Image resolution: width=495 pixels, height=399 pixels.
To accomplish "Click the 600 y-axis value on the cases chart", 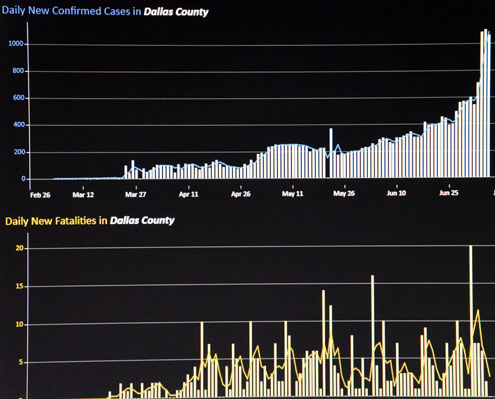I will pyautogui.click(x=18, y=98).
